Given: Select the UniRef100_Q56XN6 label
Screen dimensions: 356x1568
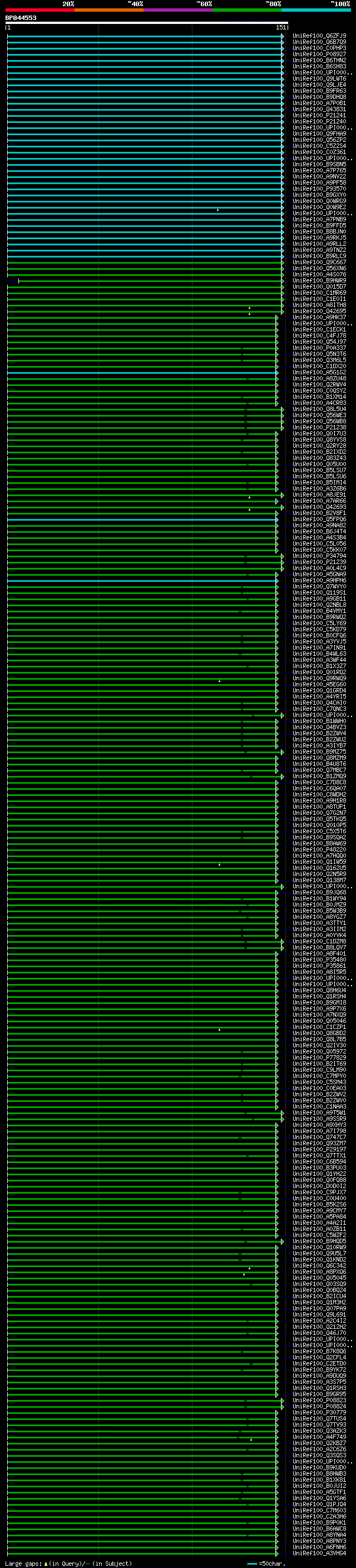Looking at the screenshot, I should 319,269.
